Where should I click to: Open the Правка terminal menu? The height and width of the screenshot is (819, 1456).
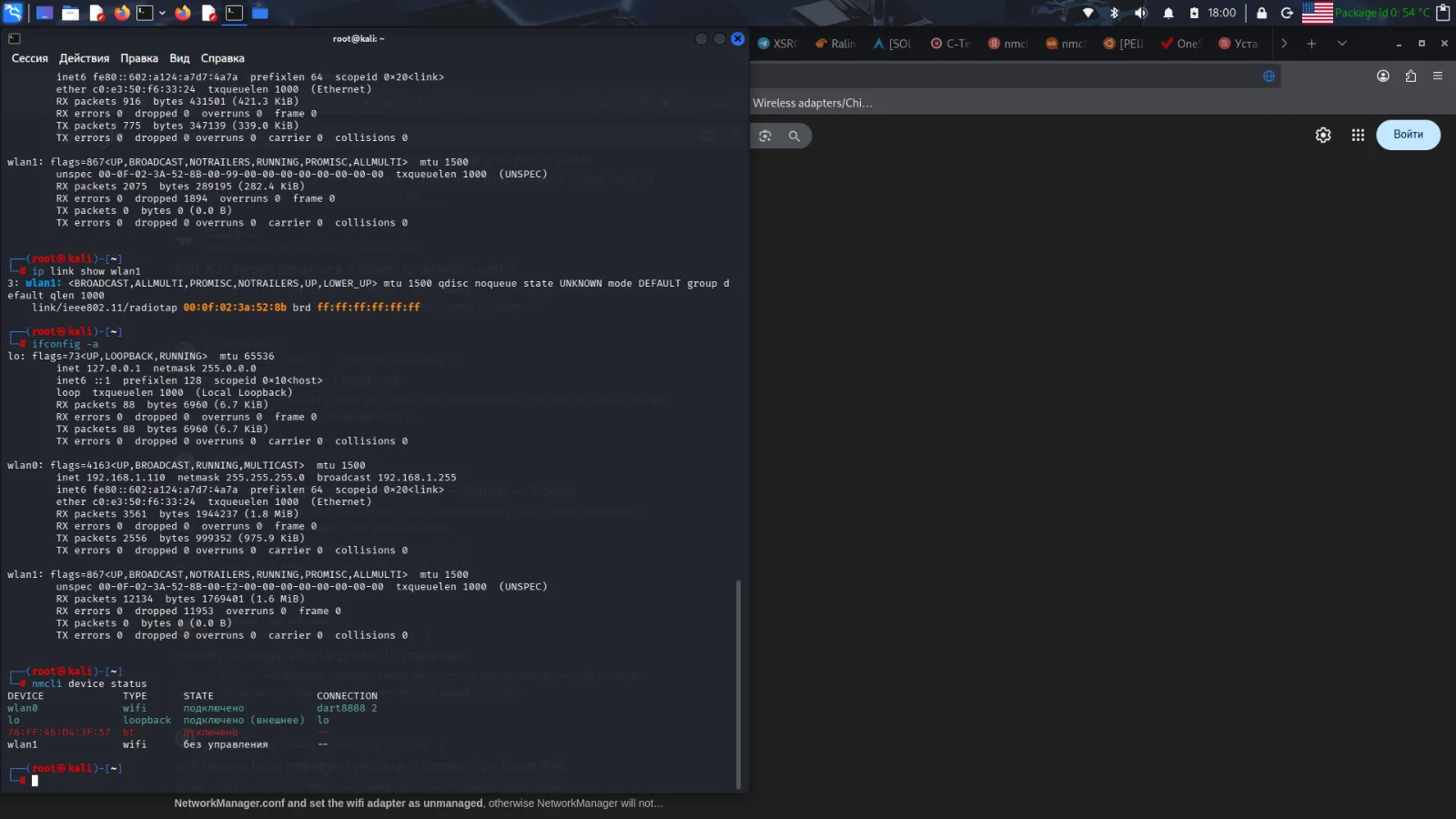pyautogui.click(x=138, y=58)
